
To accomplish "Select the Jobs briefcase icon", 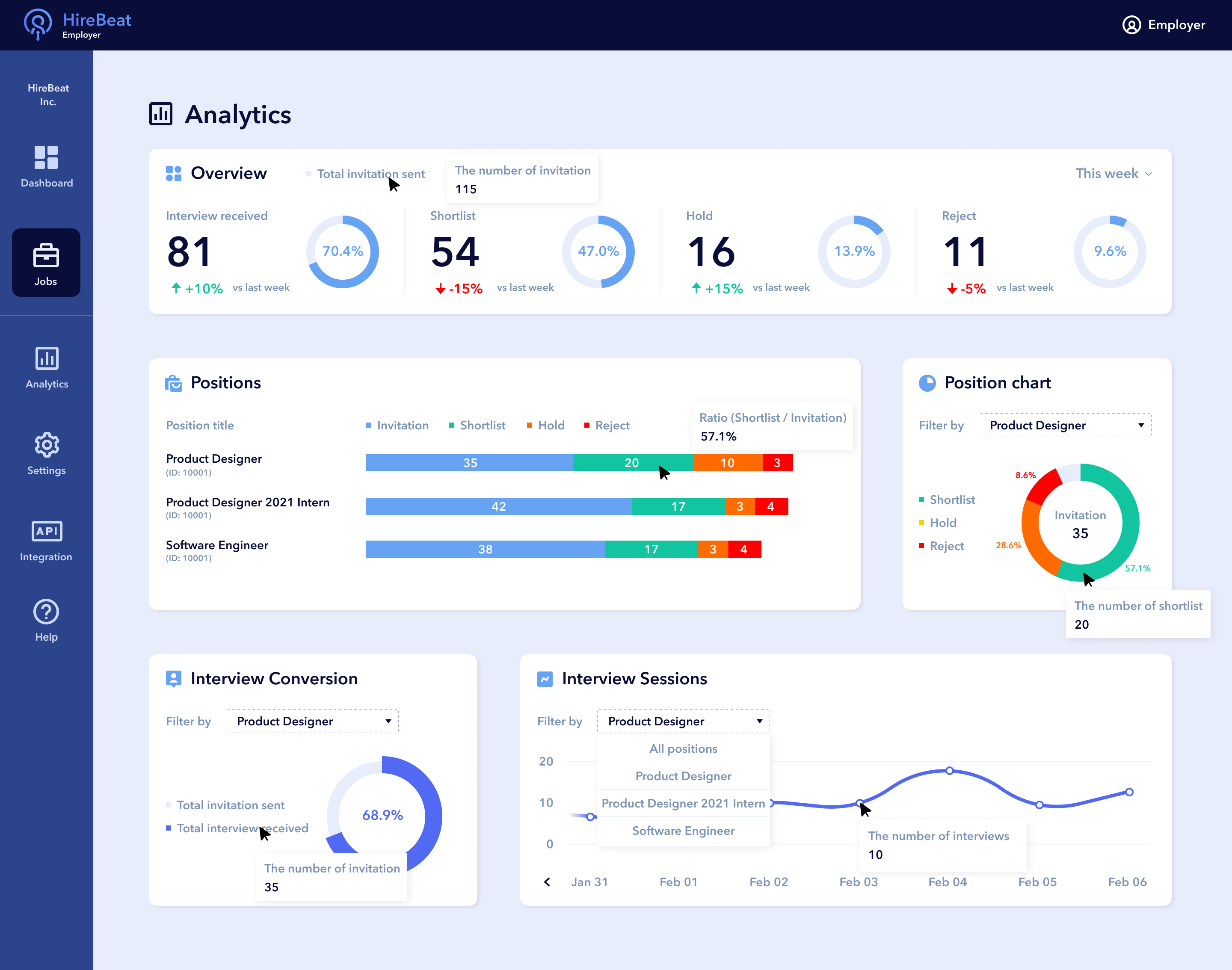I will point(46,255).
